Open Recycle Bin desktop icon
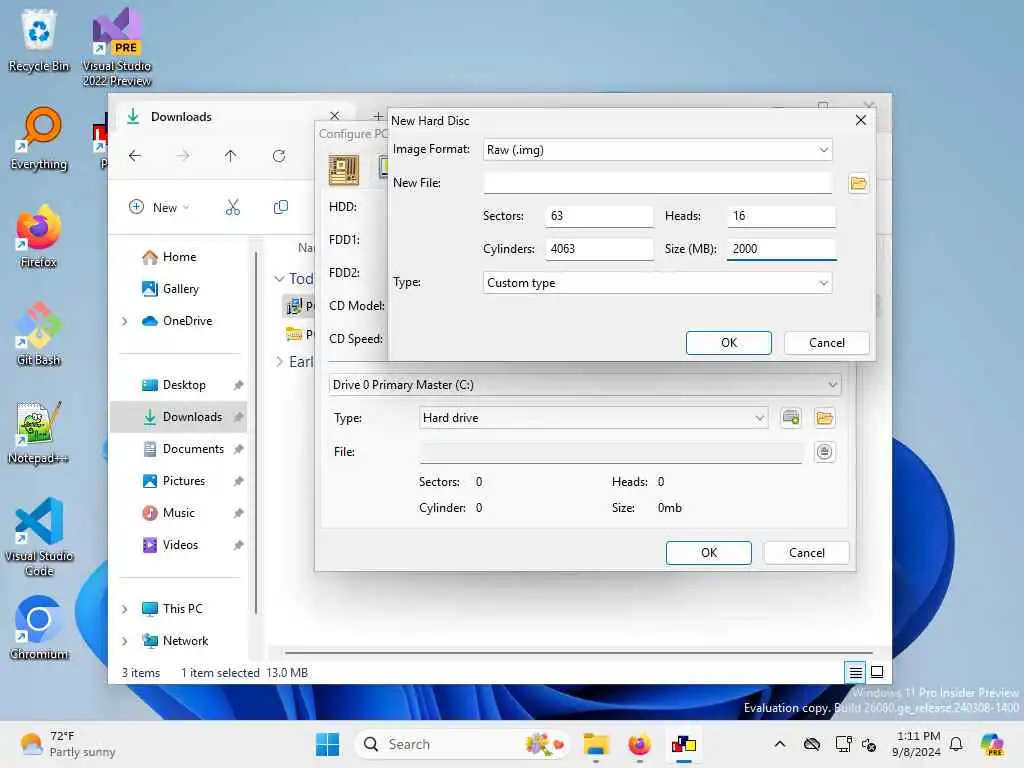Screen dimensions: 1024x768 click(39, 40)
